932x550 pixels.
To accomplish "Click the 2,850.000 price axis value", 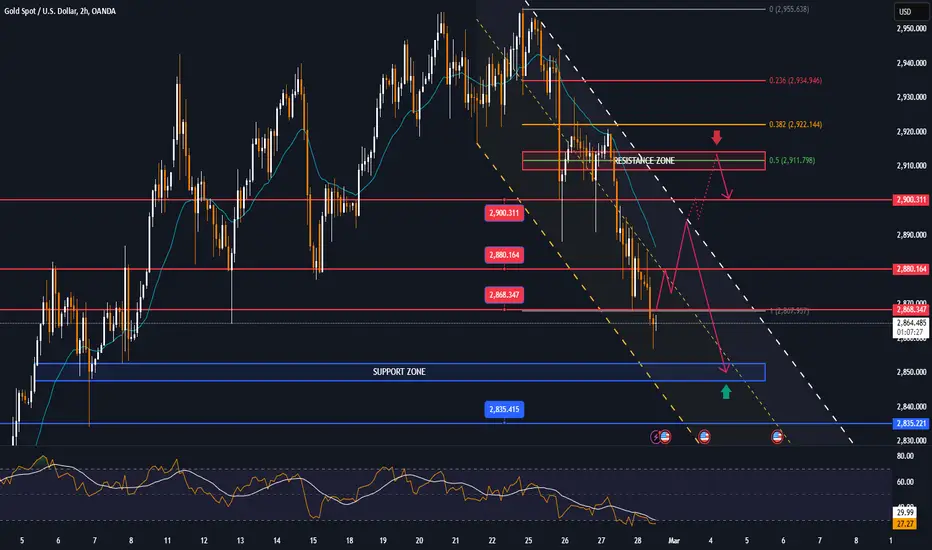I will click(x=911, y=372).
